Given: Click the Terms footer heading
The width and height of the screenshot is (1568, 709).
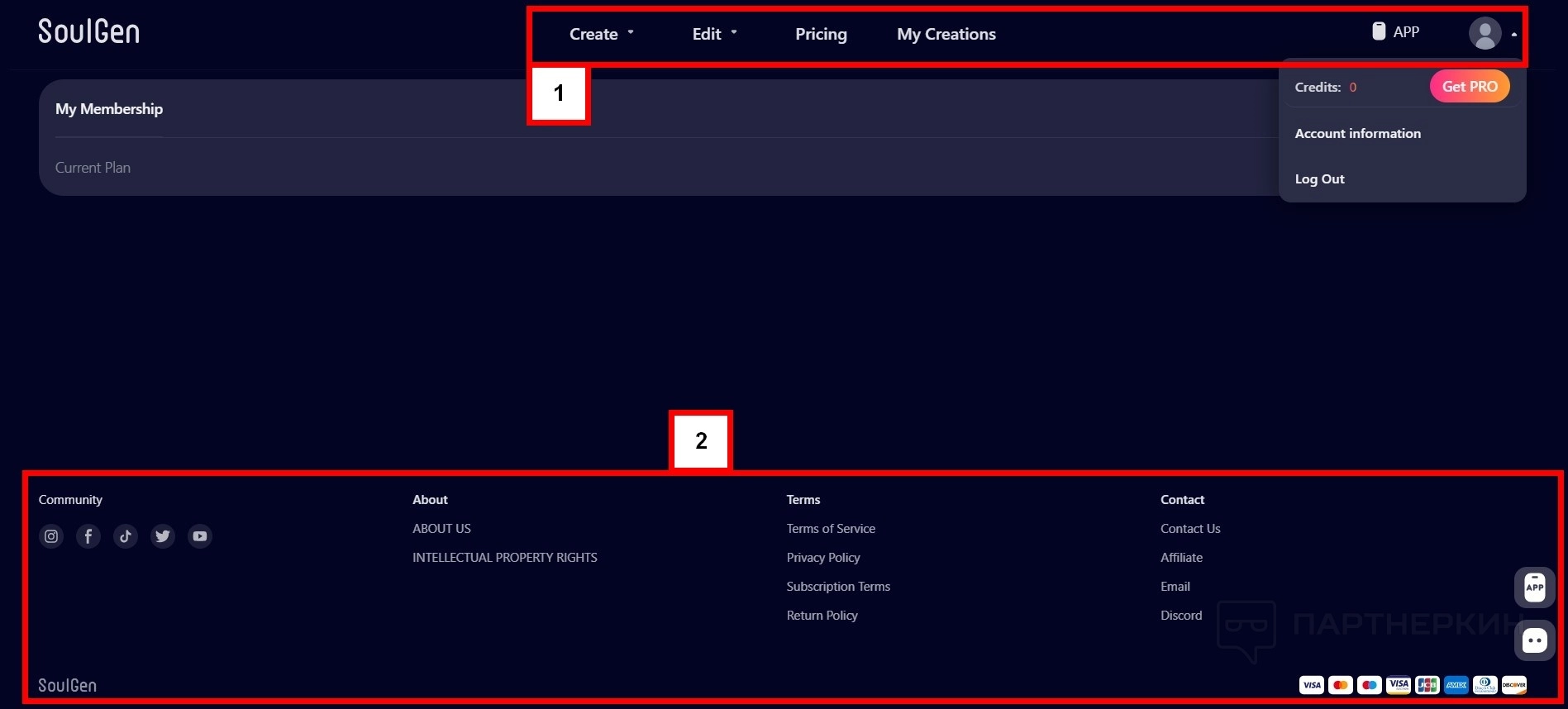Looking at the screenshot, I should click(803, 500).
